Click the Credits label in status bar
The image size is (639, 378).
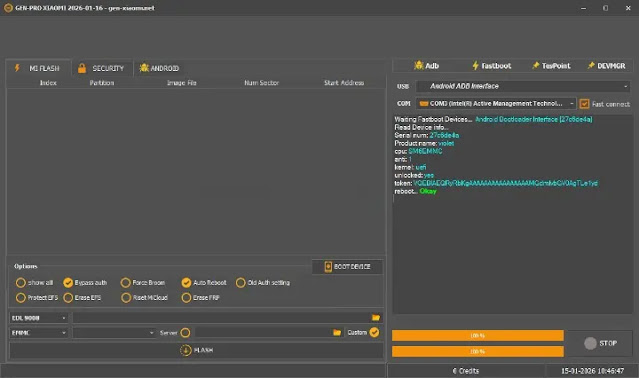click(x=465, y=371)
